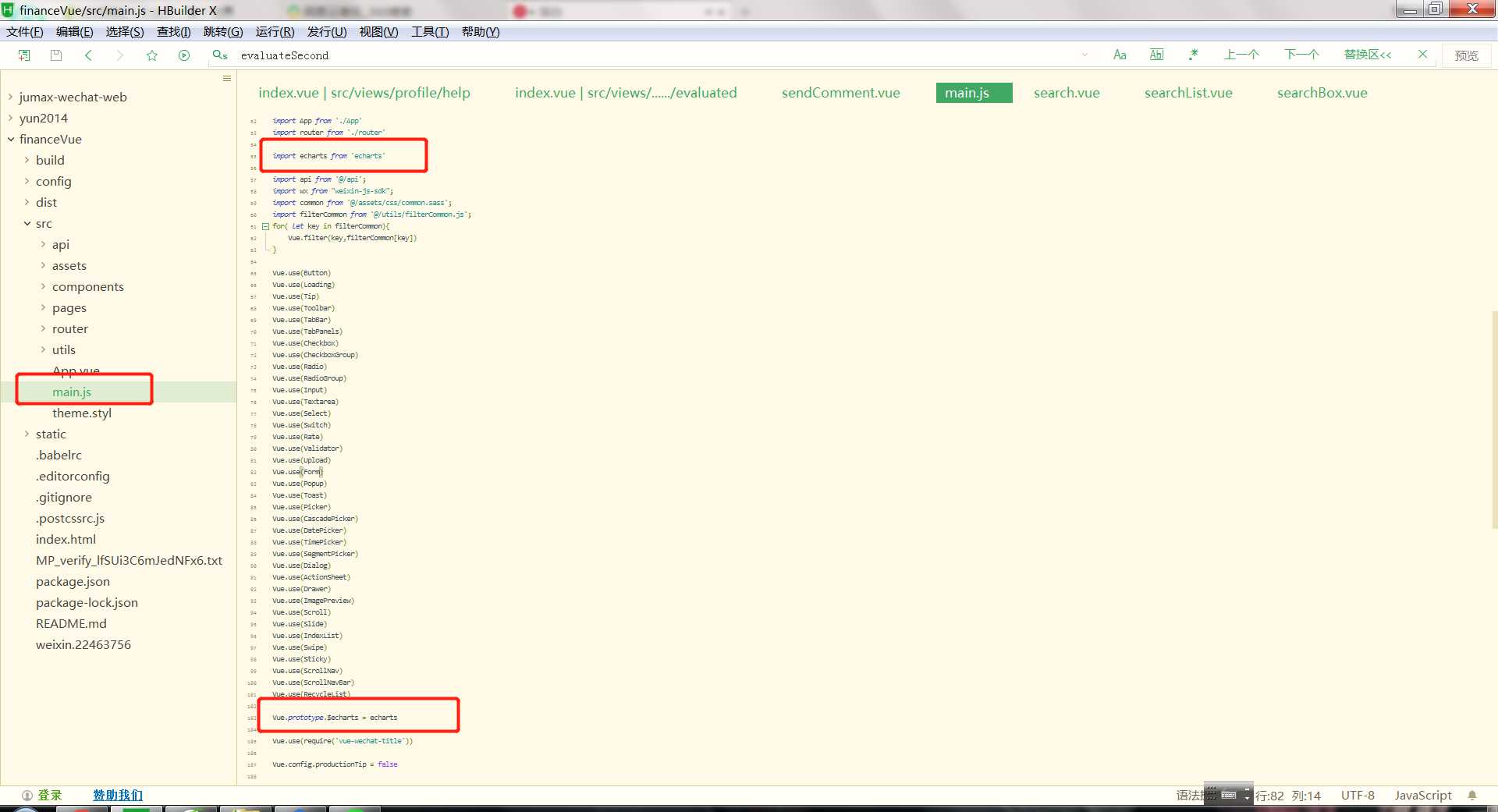The width and height of the screenshot is (1498, 812).
Task: Expand jumax-wechat-web project chevron
Action: pos(10,97)
